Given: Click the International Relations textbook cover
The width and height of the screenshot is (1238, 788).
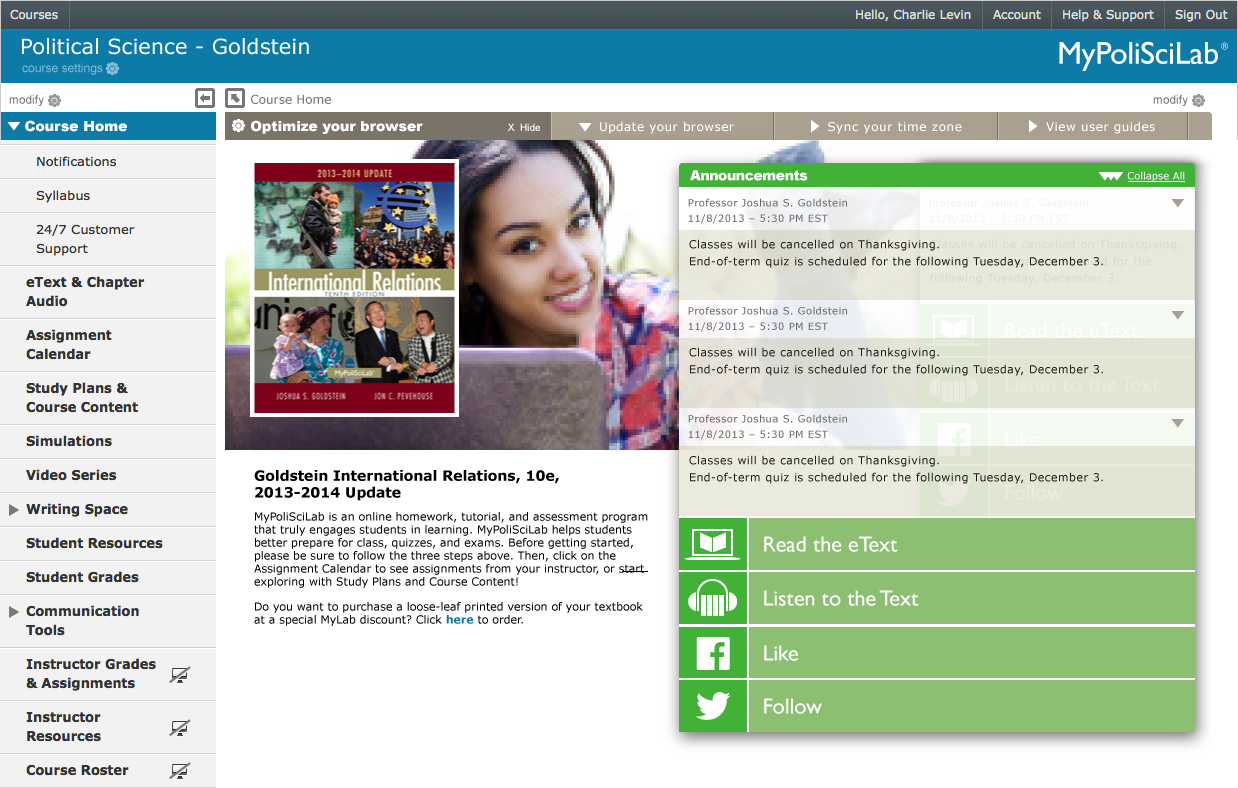Looking at the screenshot, I should point(355,288).
